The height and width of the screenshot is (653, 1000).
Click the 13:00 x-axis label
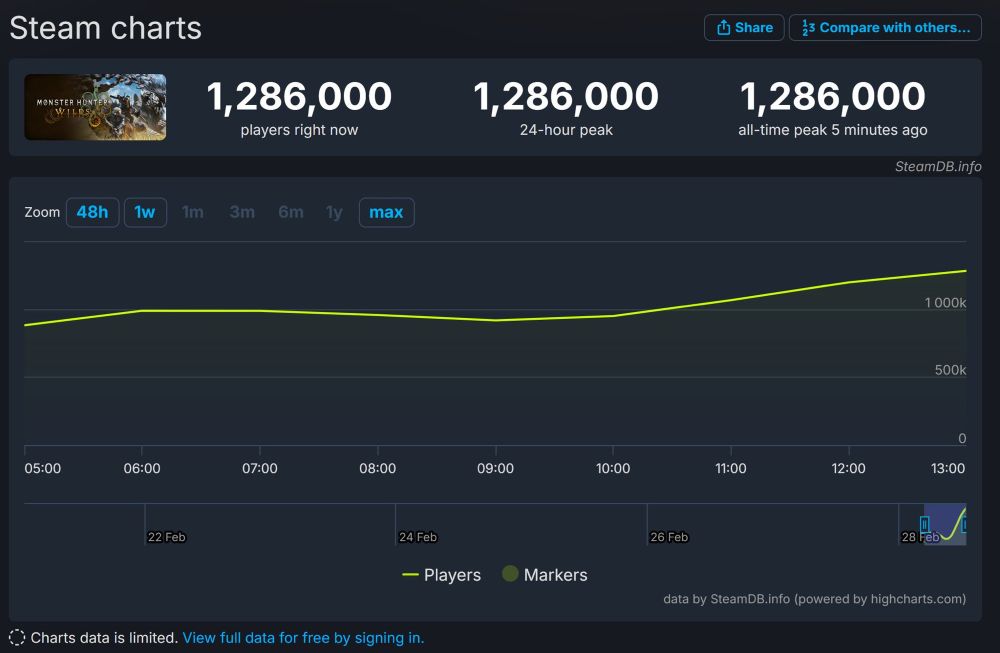[948, 468]
